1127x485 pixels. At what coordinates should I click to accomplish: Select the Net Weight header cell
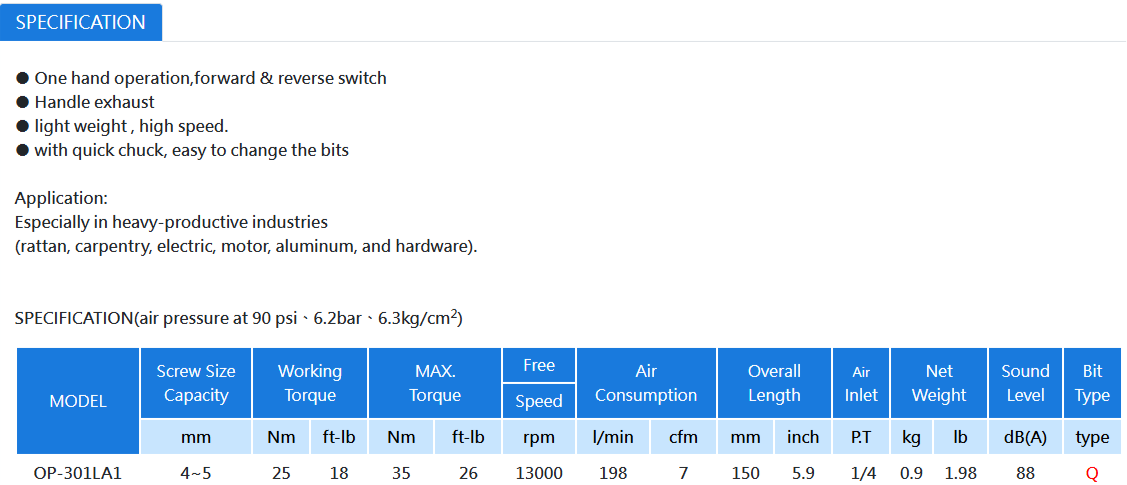click(939, 383)
